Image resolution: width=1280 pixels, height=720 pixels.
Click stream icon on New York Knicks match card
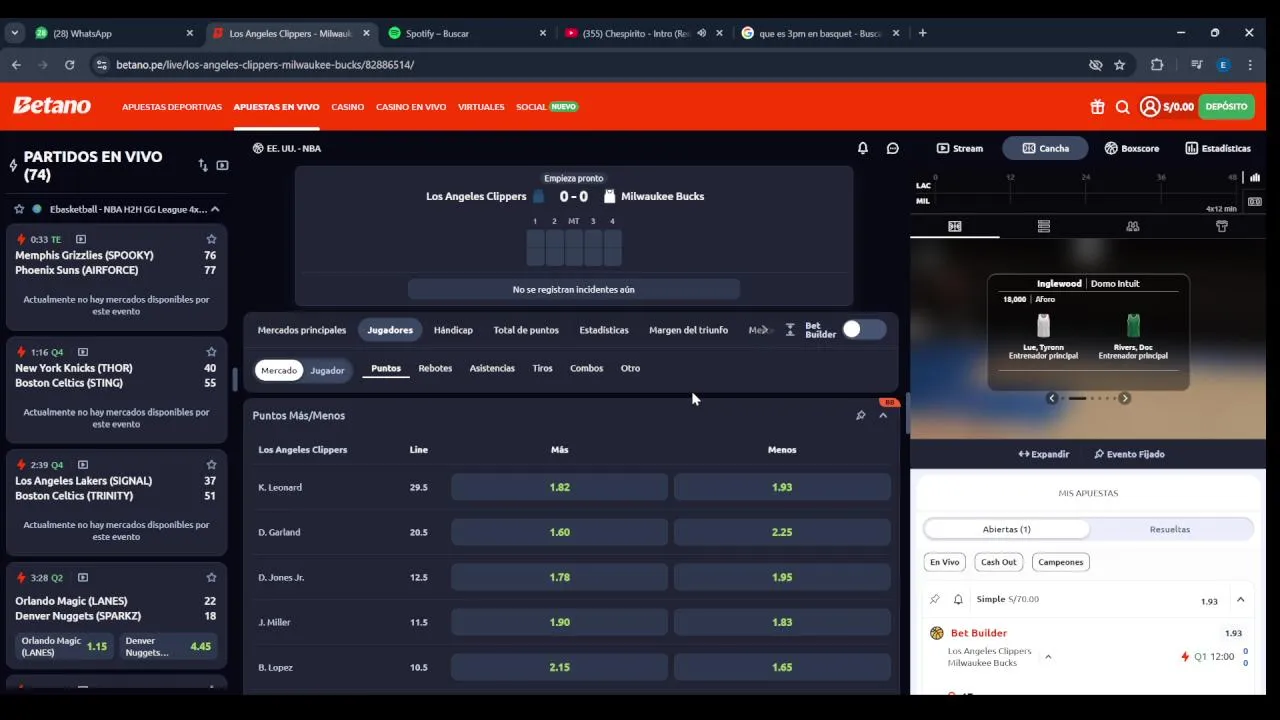83,352
